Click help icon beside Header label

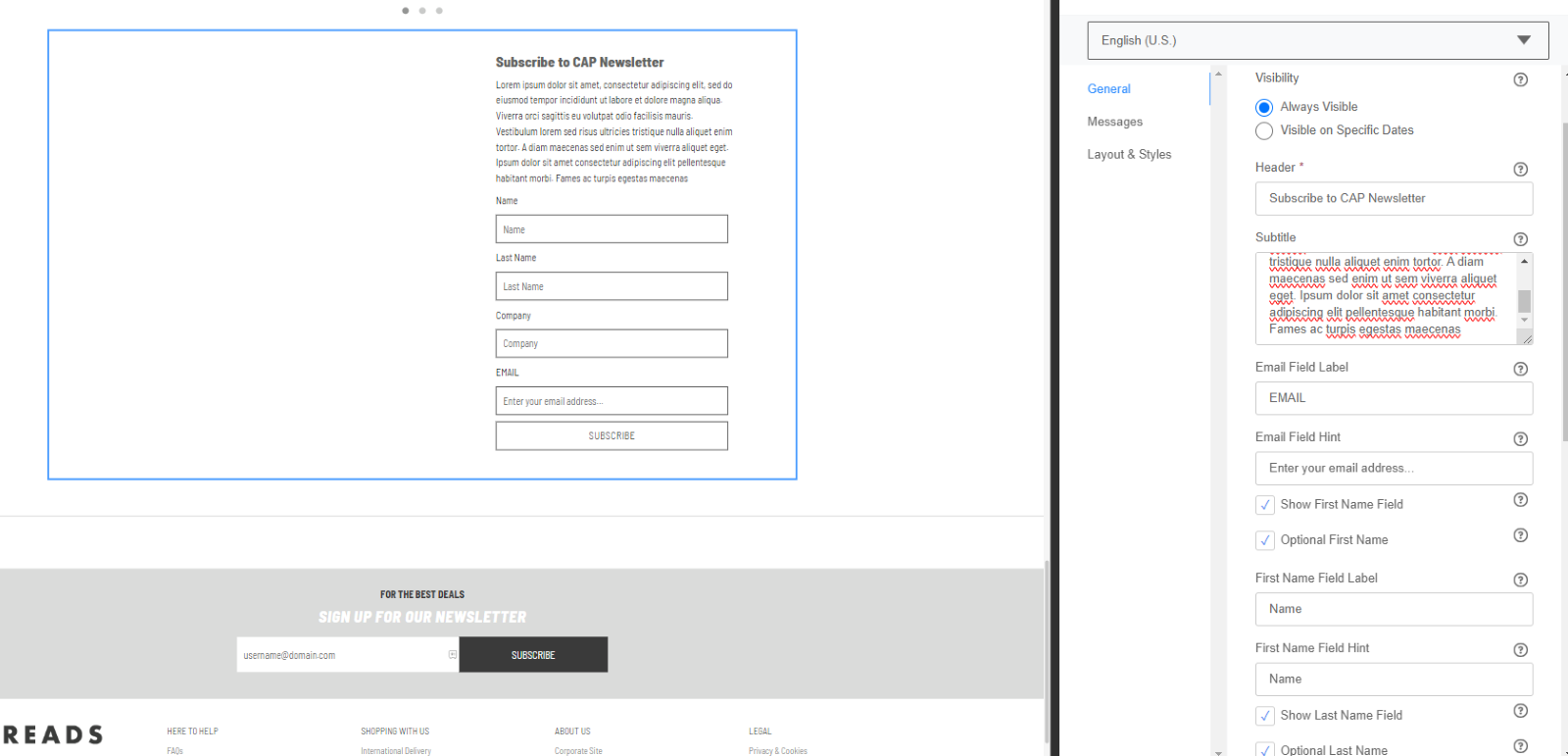point(1520,169)
